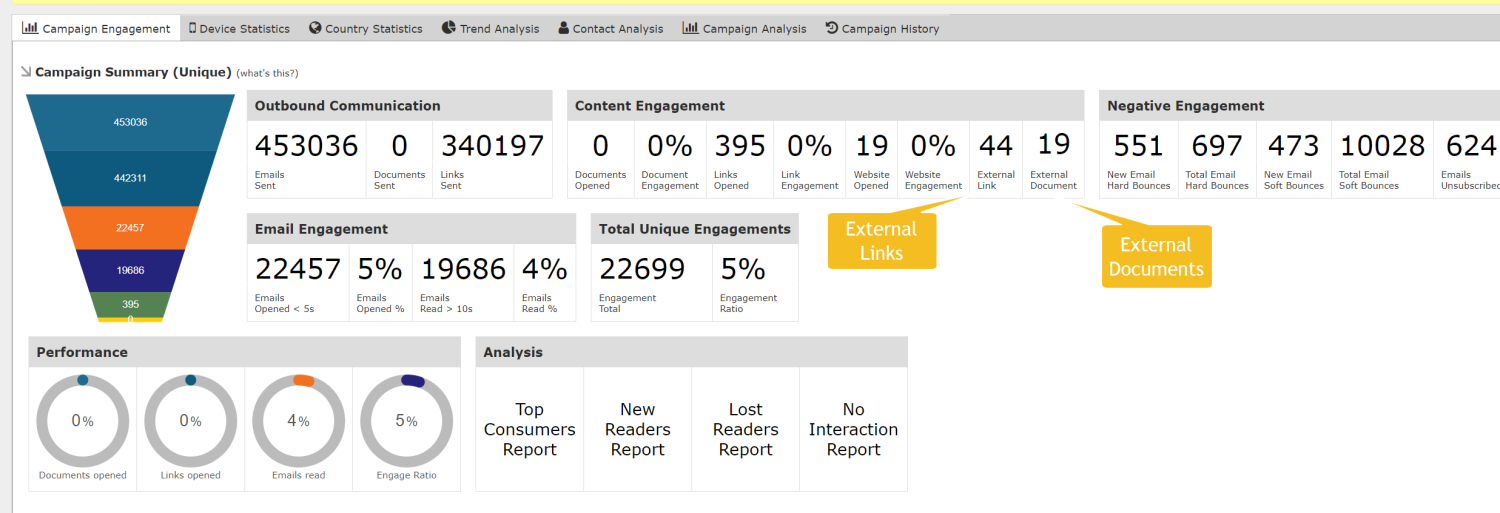
Task: Click the Campaign Analysis bar chart icon
Action: (x=690, y=28)
